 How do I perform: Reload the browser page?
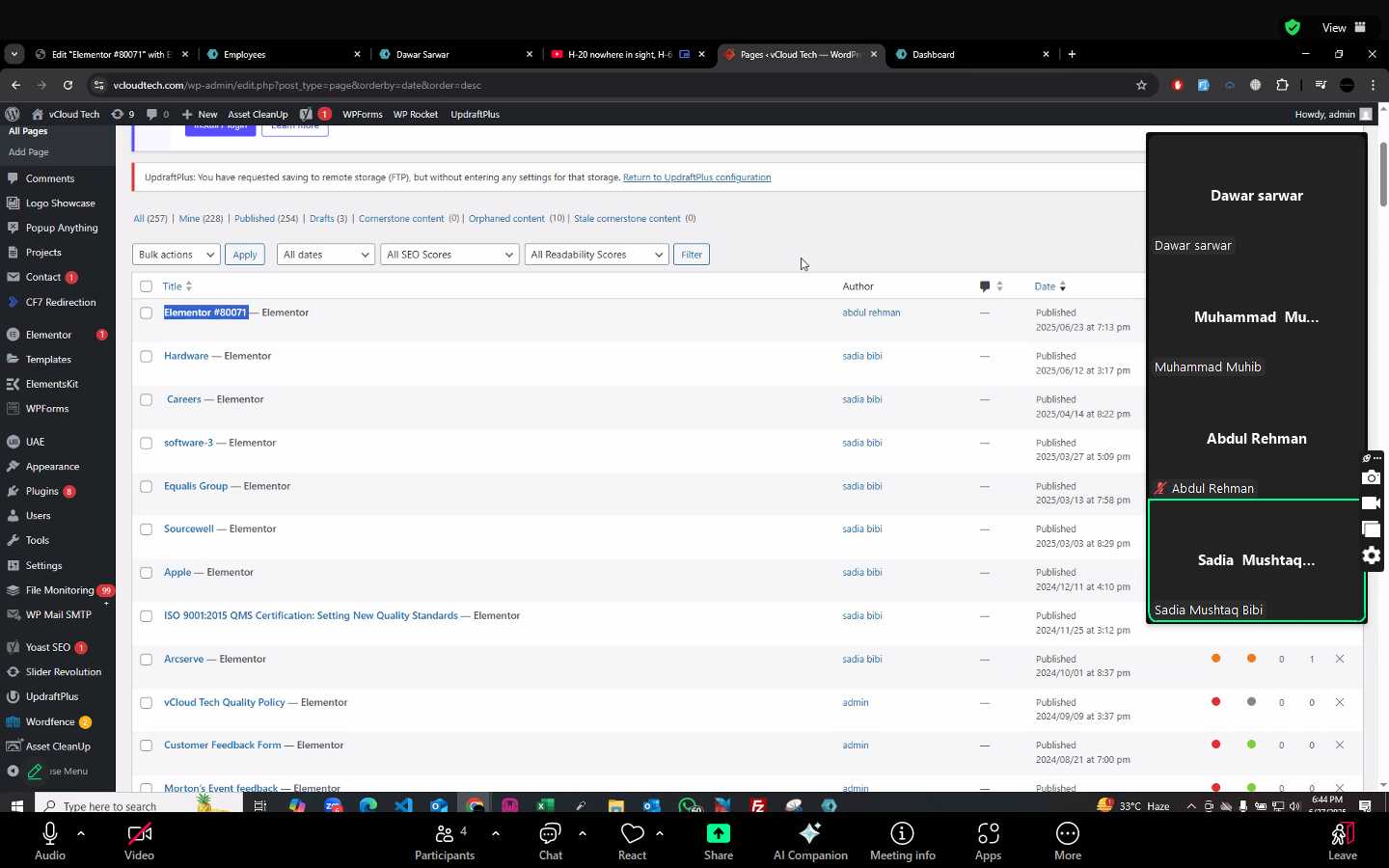pos(68,85)
